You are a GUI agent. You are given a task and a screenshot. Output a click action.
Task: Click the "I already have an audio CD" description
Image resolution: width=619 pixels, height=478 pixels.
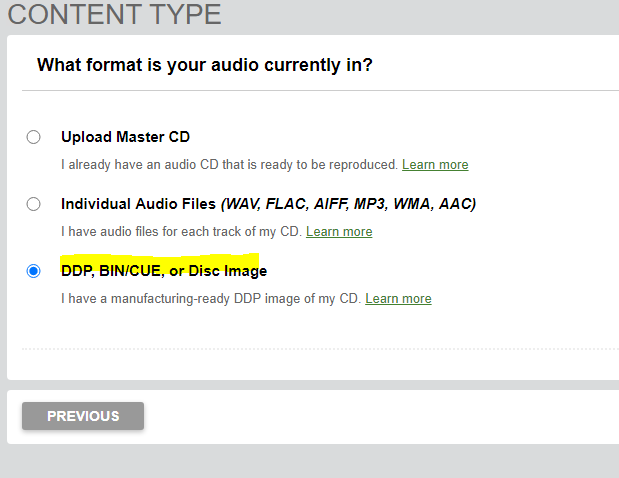[x=230, y=164]
